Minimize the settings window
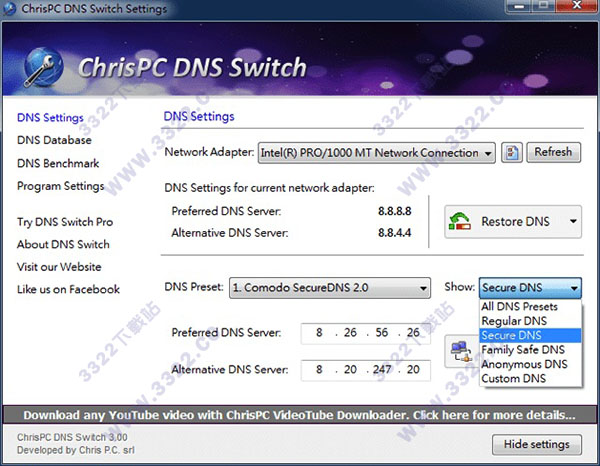 [519, 6]
